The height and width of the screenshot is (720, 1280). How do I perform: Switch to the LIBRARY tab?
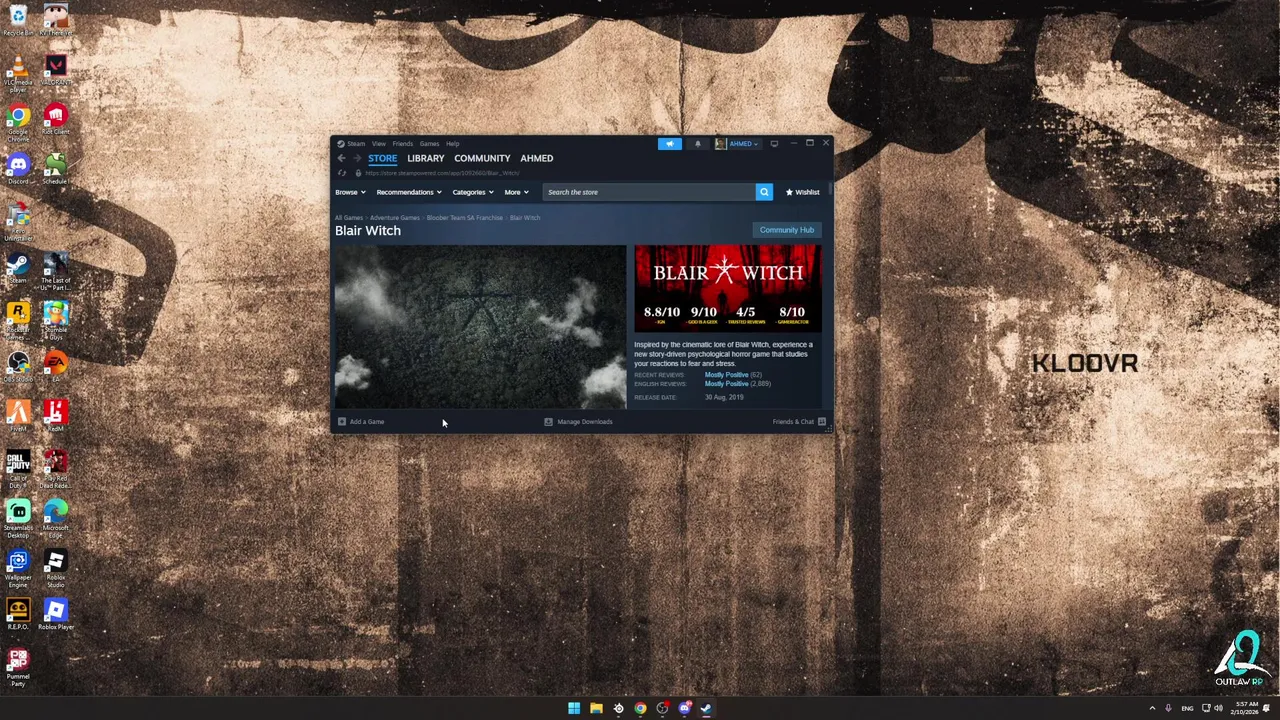tap(425, 158)
